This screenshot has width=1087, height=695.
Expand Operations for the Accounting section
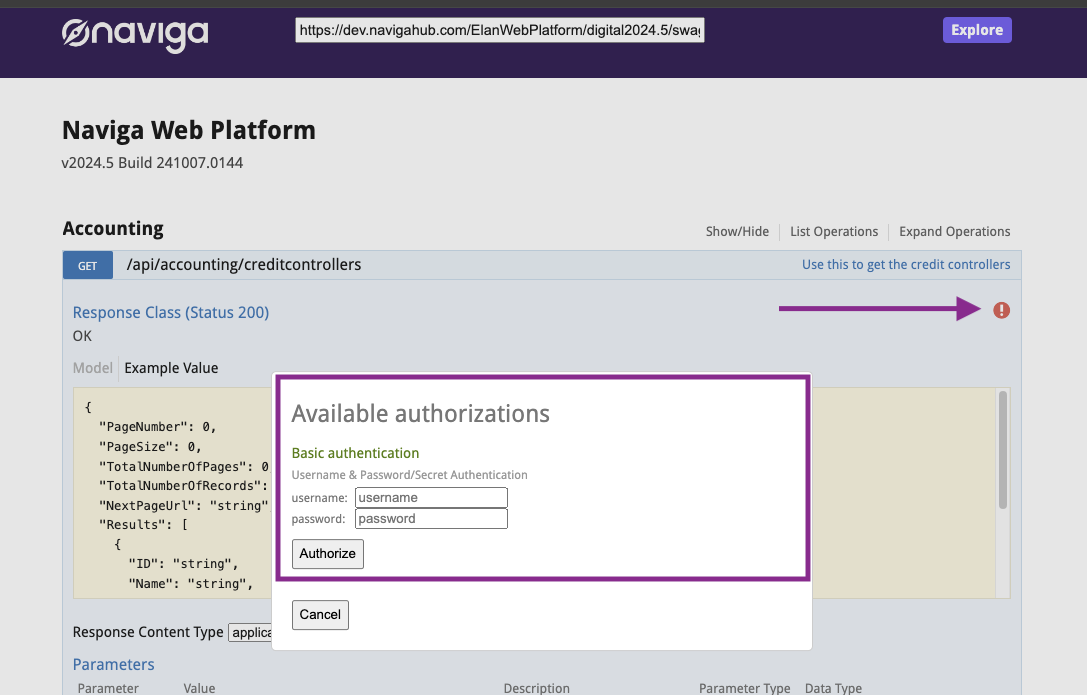click(954, 232)
